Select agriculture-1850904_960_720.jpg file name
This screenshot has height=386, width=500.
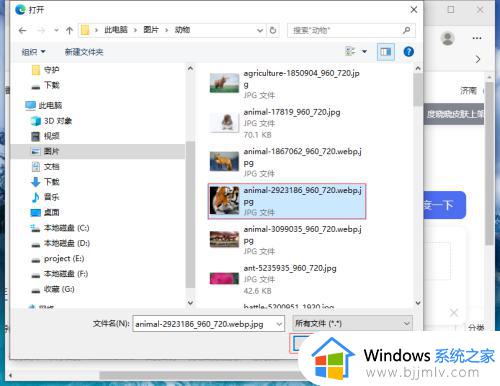coord(301,79)
